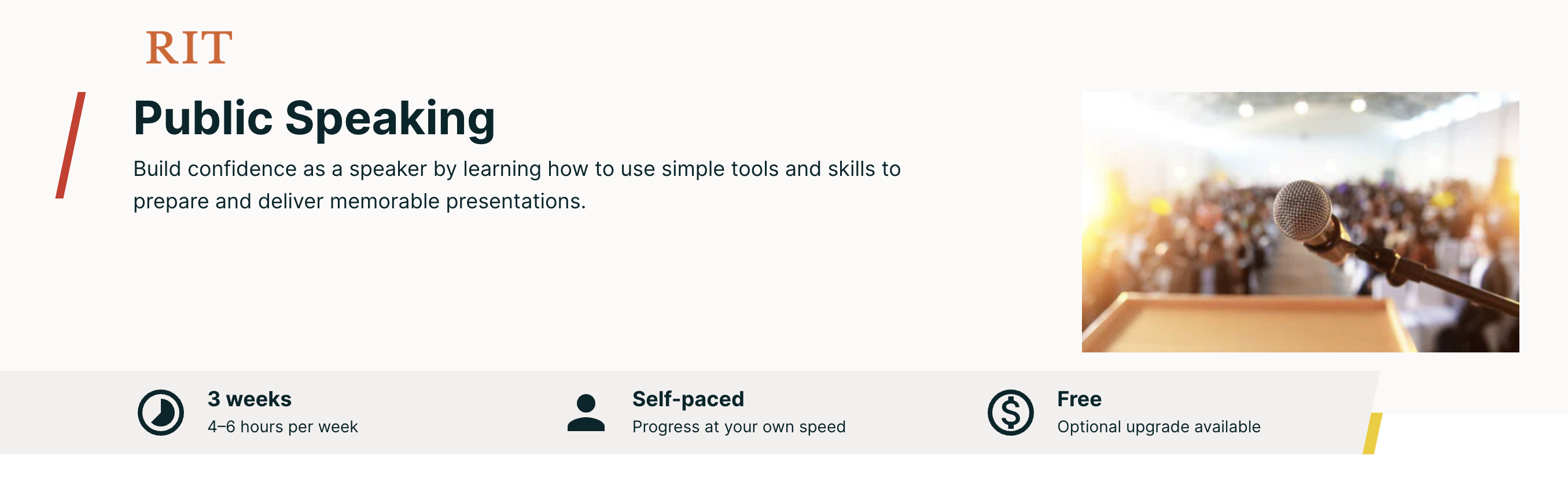Click the Public Speaking course title

314,117
